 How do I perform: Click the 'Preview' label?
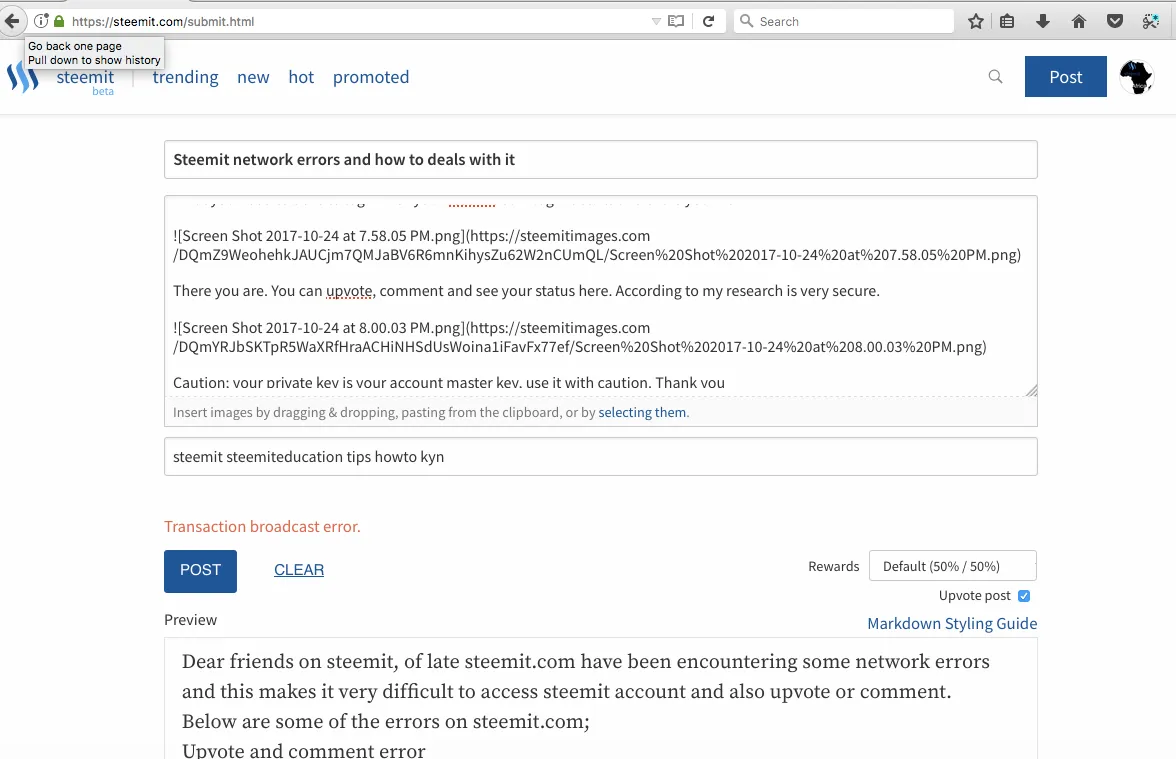(x=190, y=620)
